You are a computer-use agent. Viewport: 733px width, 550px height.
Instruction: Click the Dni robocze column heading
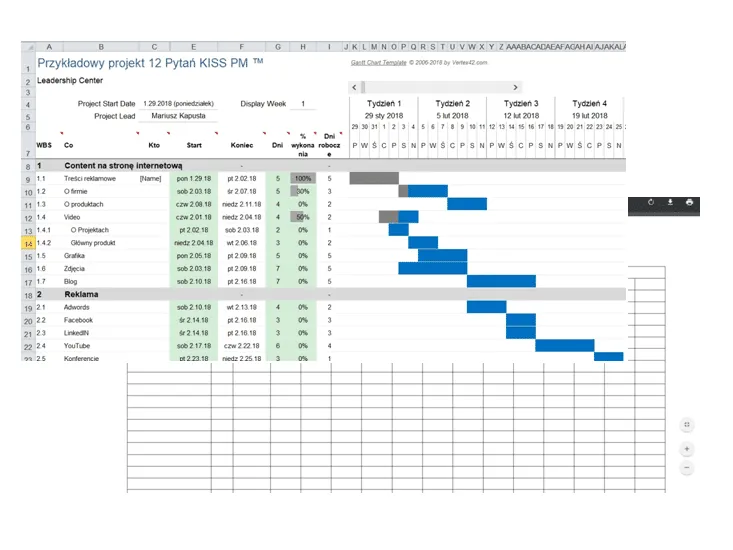329,145
